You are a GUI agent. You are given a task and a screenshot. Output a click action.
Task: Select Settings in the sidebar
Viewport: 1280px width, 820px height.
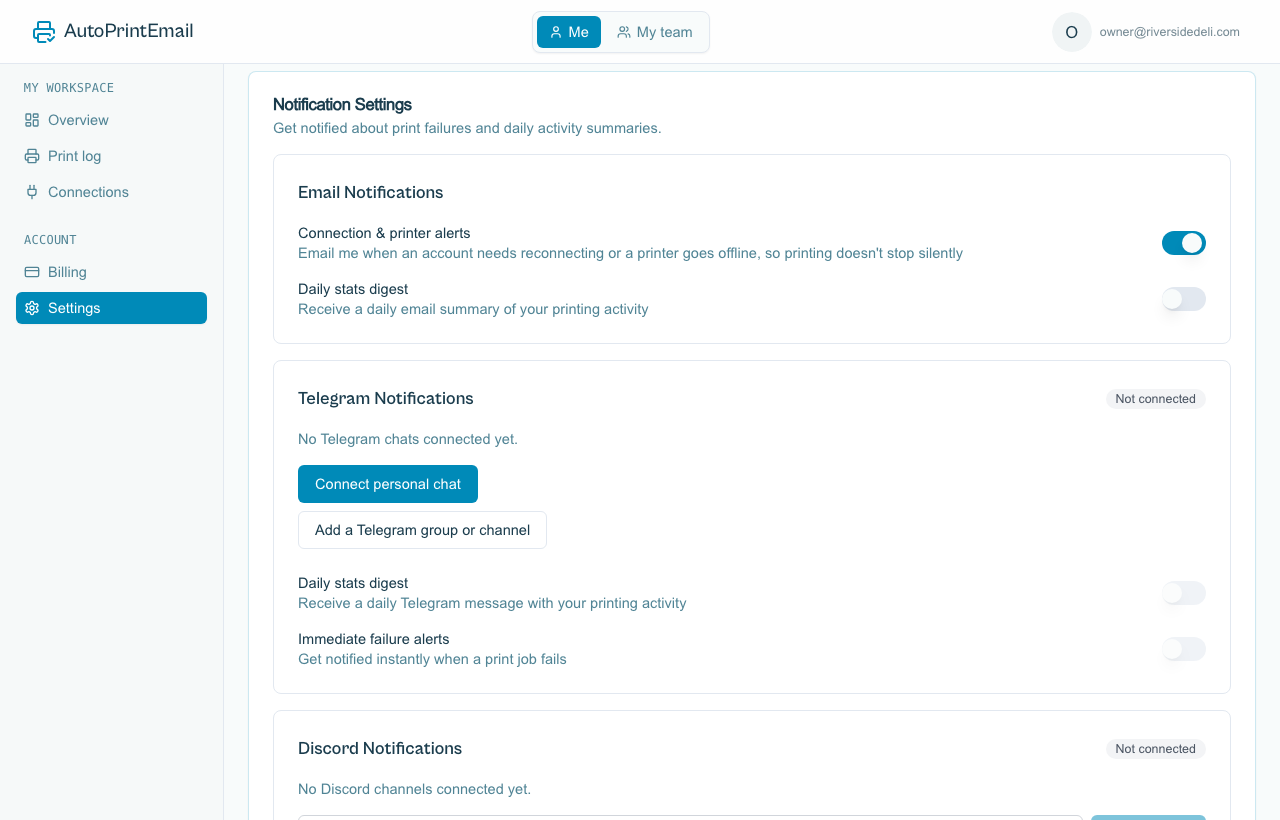coord(111,308)
